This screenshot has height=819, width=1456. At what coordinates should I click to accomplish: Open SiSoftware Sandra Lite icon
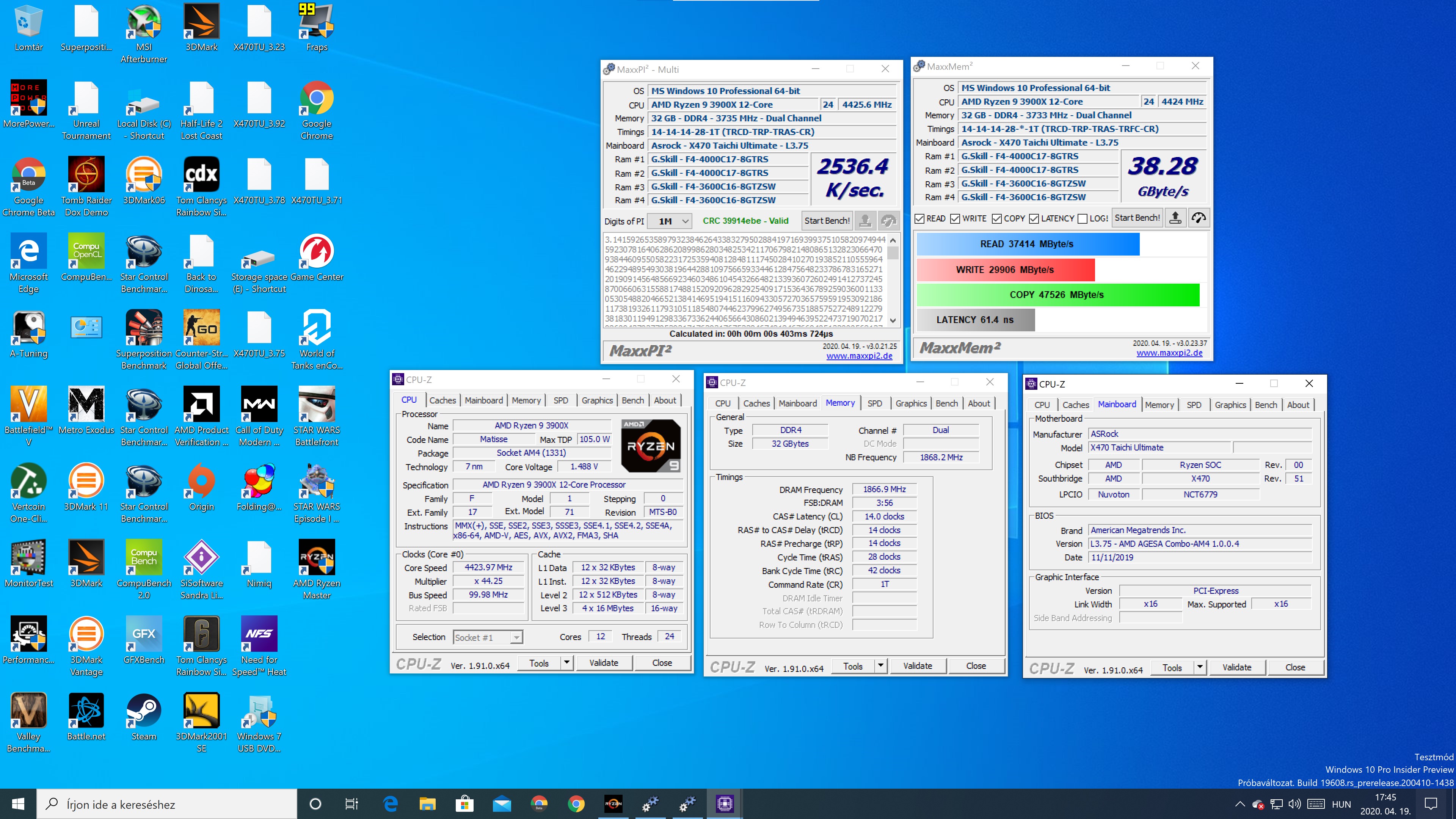[x=201, y=570]
